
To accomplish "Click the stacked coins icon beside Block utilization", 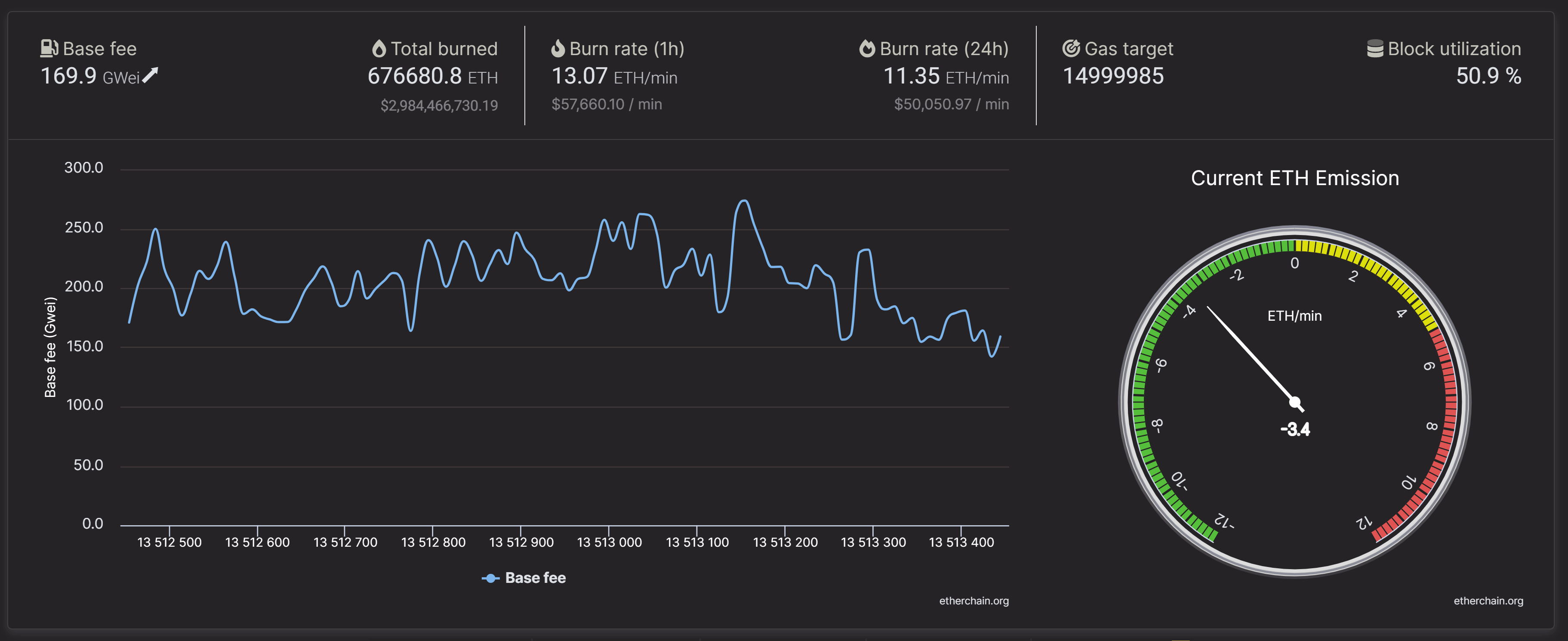I will [1375, 49].
